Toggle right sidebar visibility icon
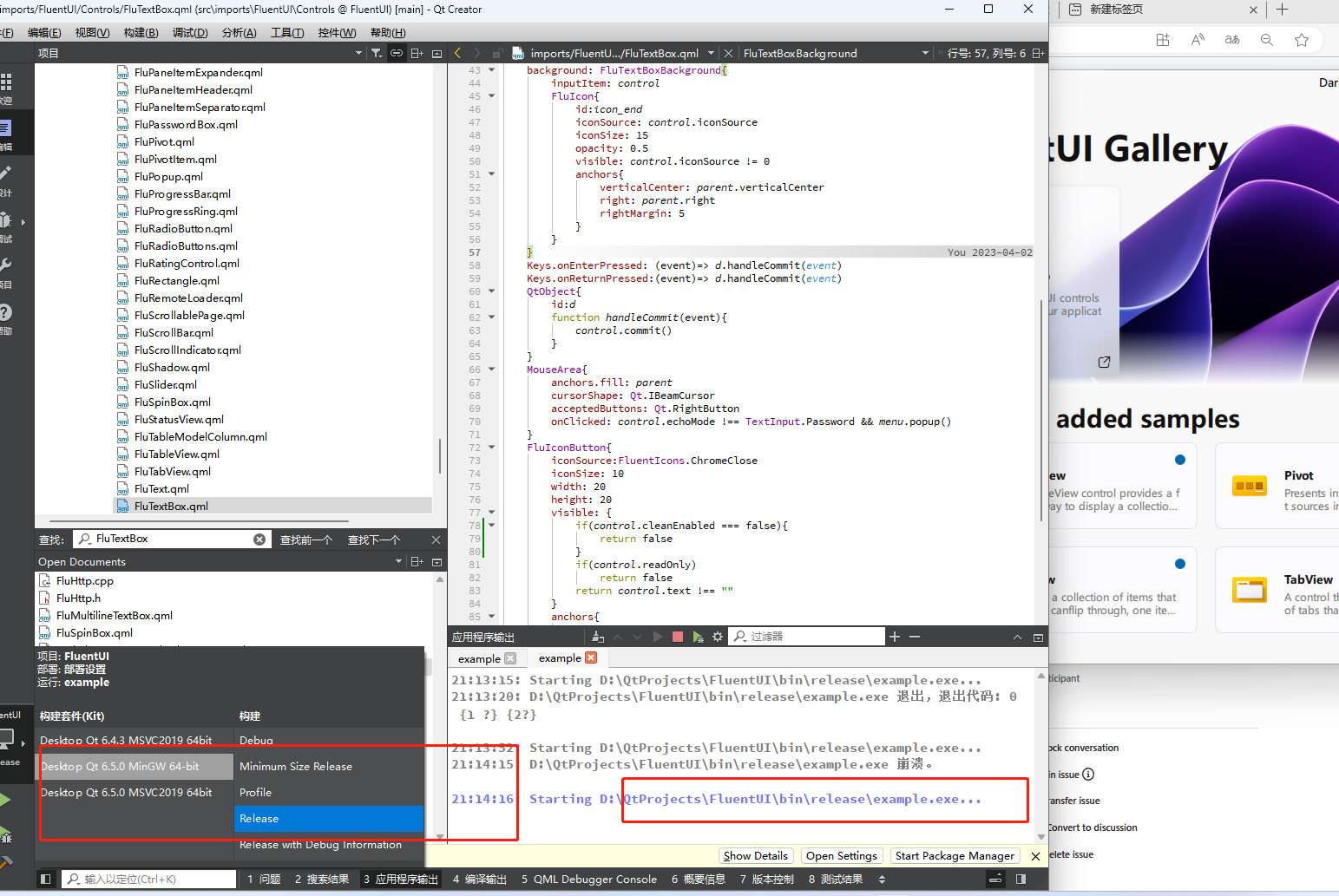 point(1021,879)
